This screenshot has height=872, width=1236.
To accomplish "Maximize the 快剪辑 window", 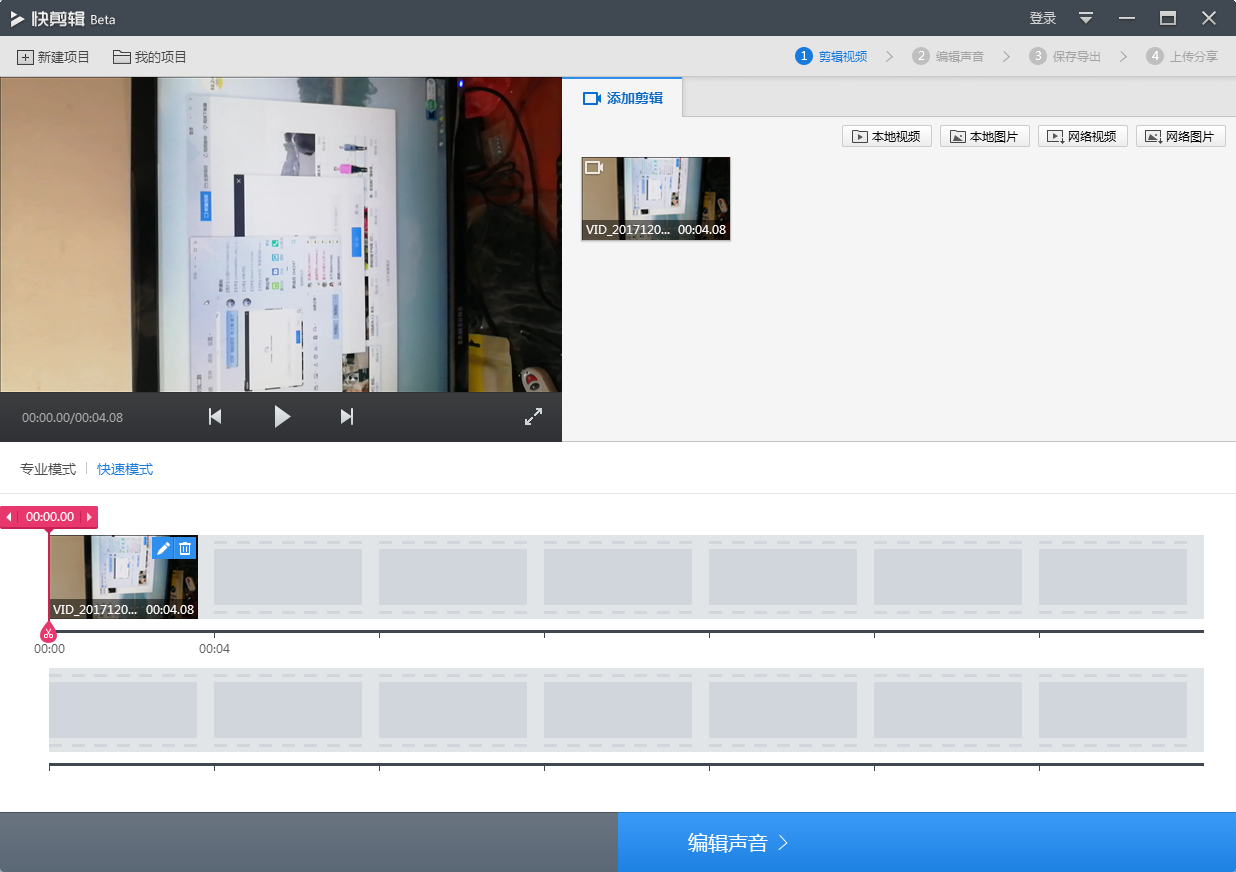I will tap(1168, 18).
